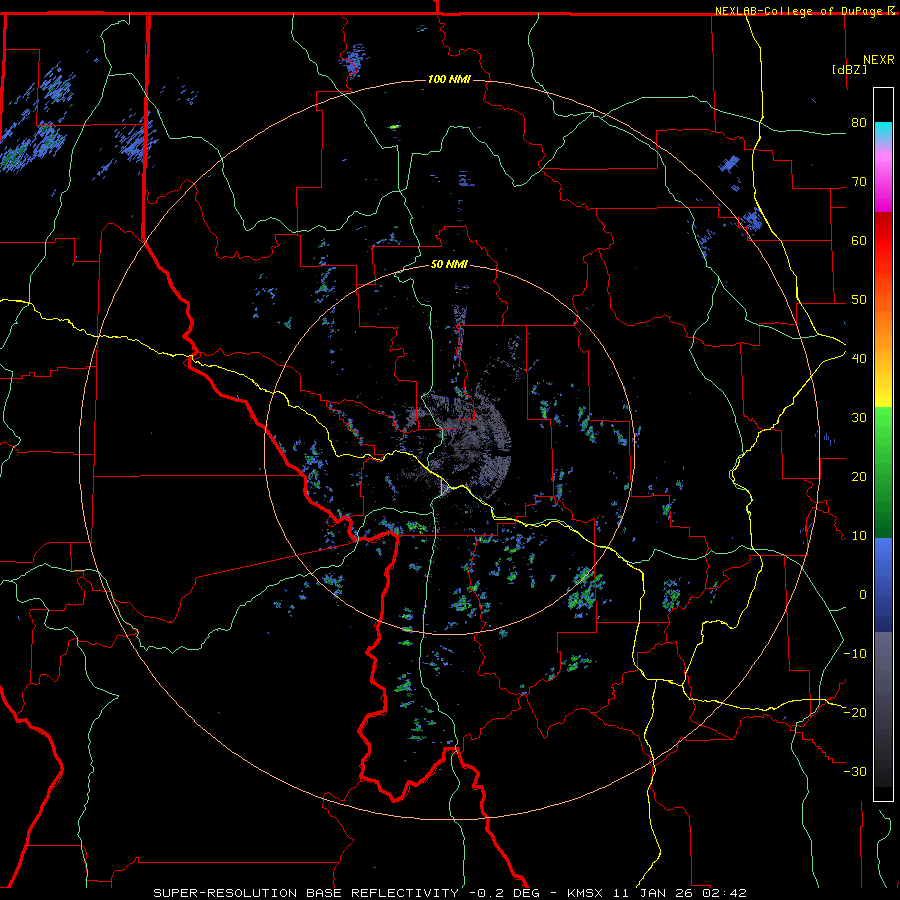This screenshot has width=900, height=900.
Task: Click the 100 NMI range ring label
Action: point(449,79)
